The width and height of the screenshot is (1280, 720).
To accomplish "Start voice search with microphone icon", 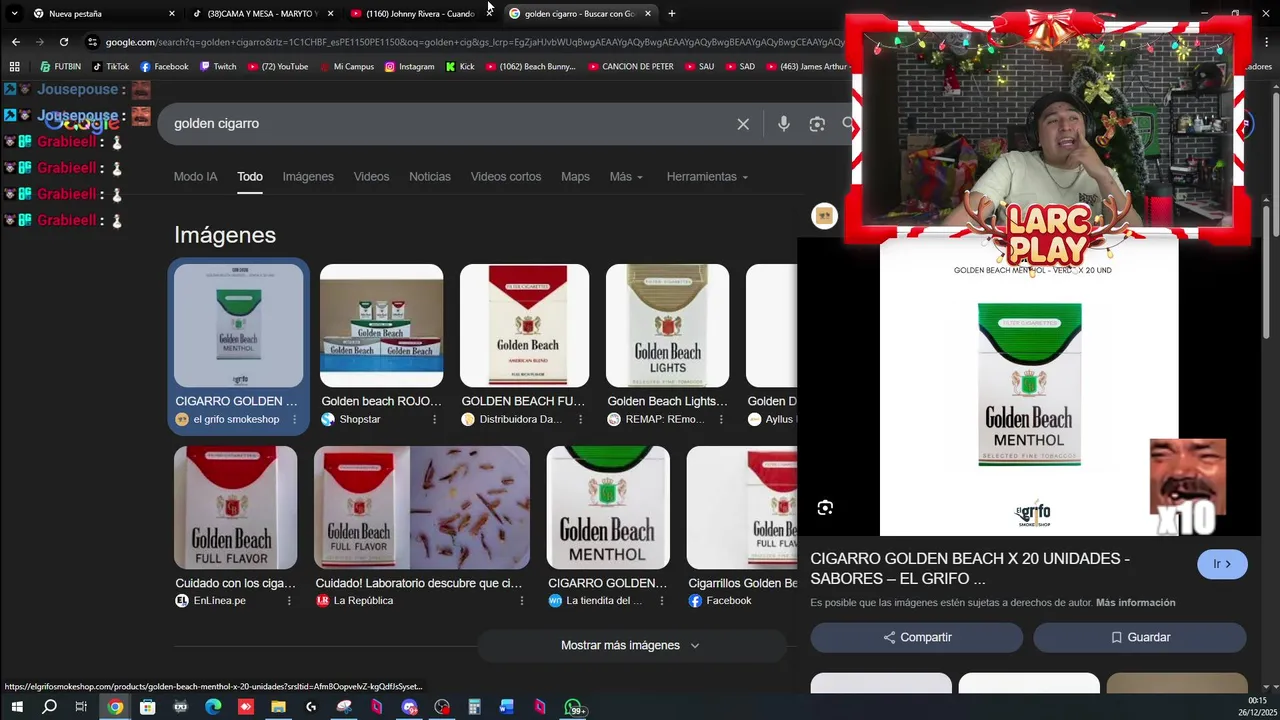I will pyautogui.click(x=784, y=124).
